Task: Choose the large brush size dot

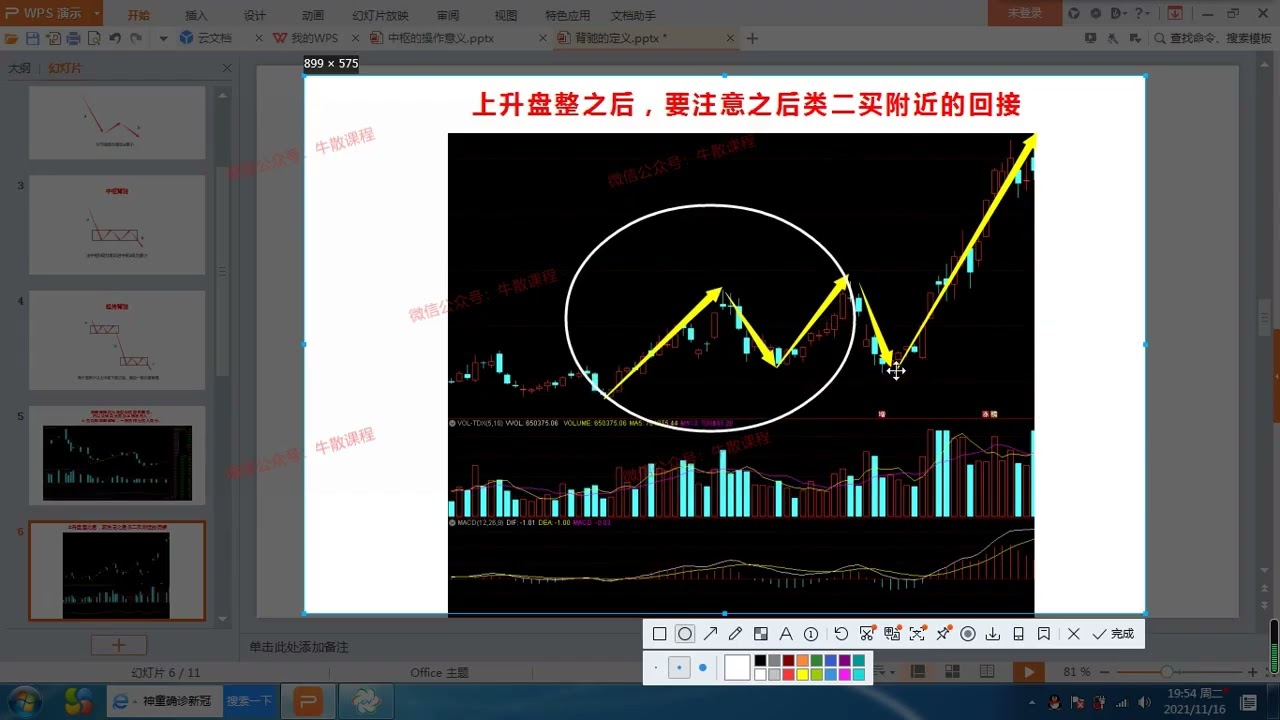Action: (x=703, y=668)
